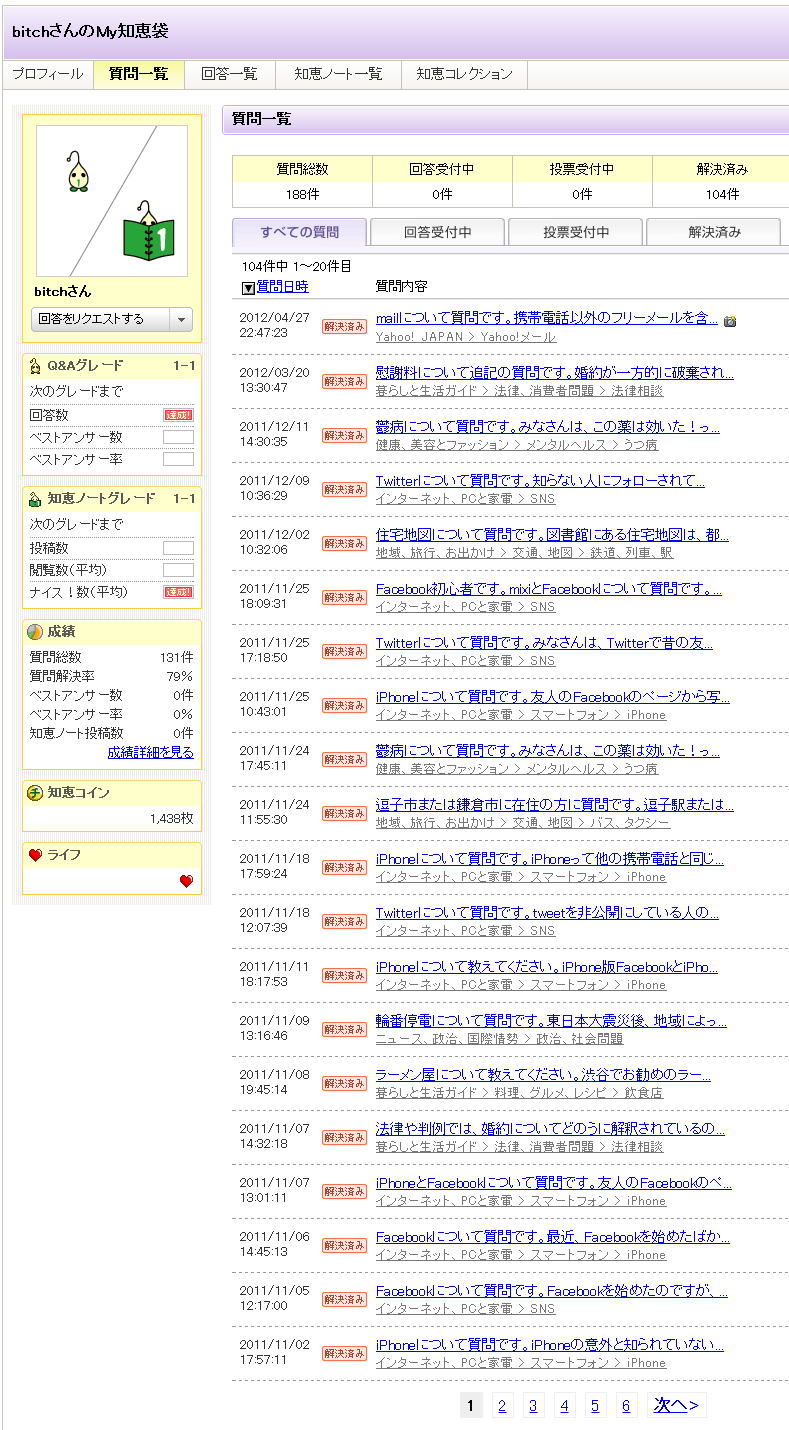789x1430 pixels.
Task: Open the 逗子市または鎌倉市 question link
Action: [555, 804]
